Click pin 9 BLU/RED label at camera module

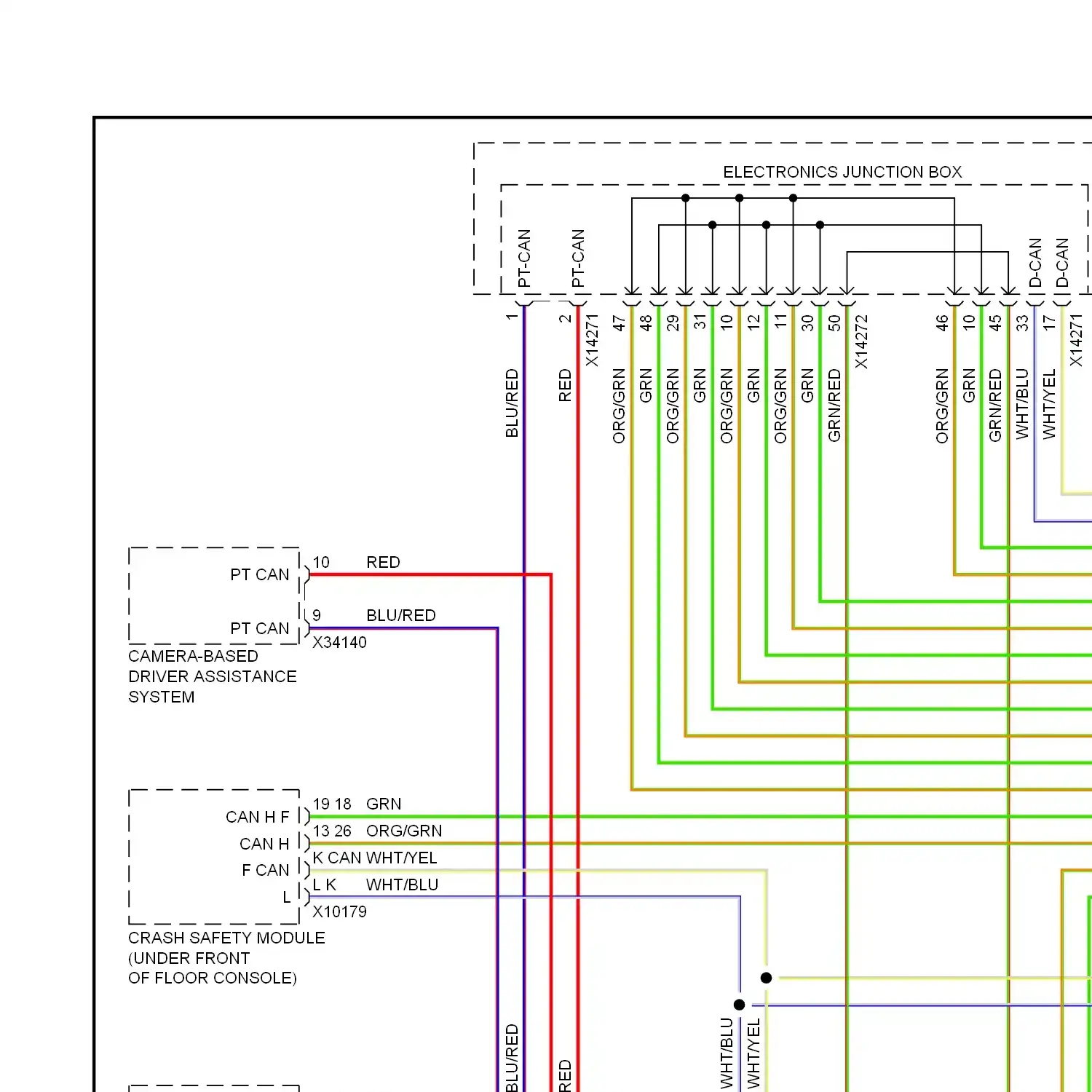[374, 615]
